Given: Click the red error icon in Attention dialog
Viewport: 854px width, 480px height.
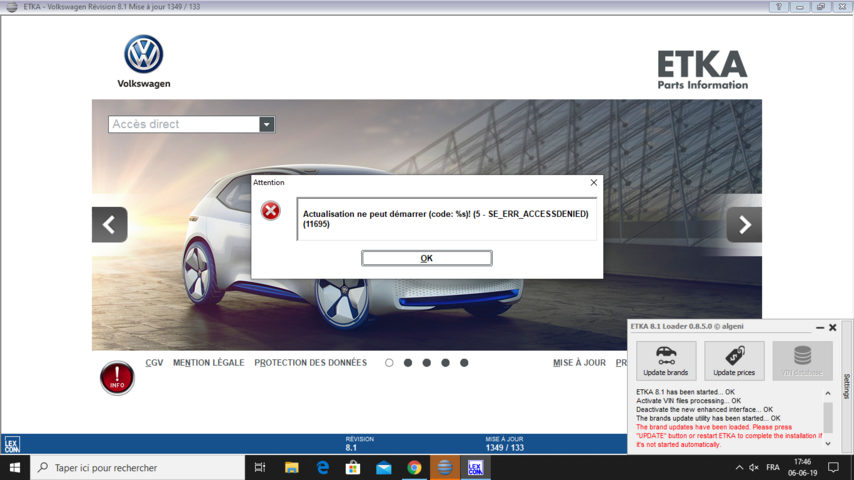Looking at the screenshot, I should tap(271, 210).
